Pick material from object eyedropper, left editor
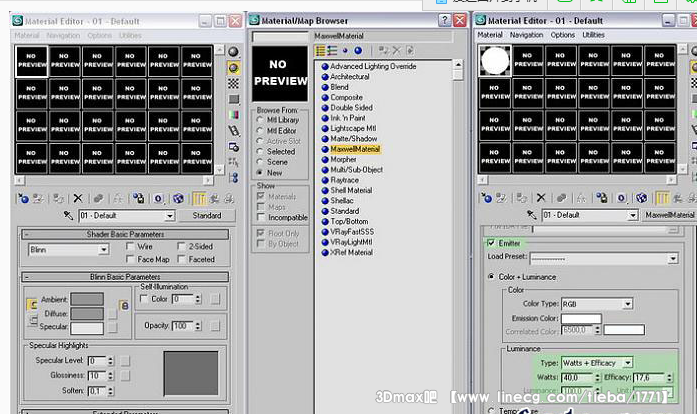This screenshot has height=414, width=697. [x=68, y=216]
